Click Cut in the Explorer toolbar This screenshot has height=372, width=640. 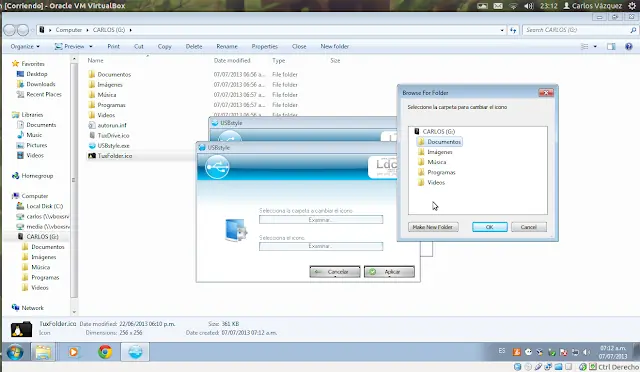click(x=139, y=47)
